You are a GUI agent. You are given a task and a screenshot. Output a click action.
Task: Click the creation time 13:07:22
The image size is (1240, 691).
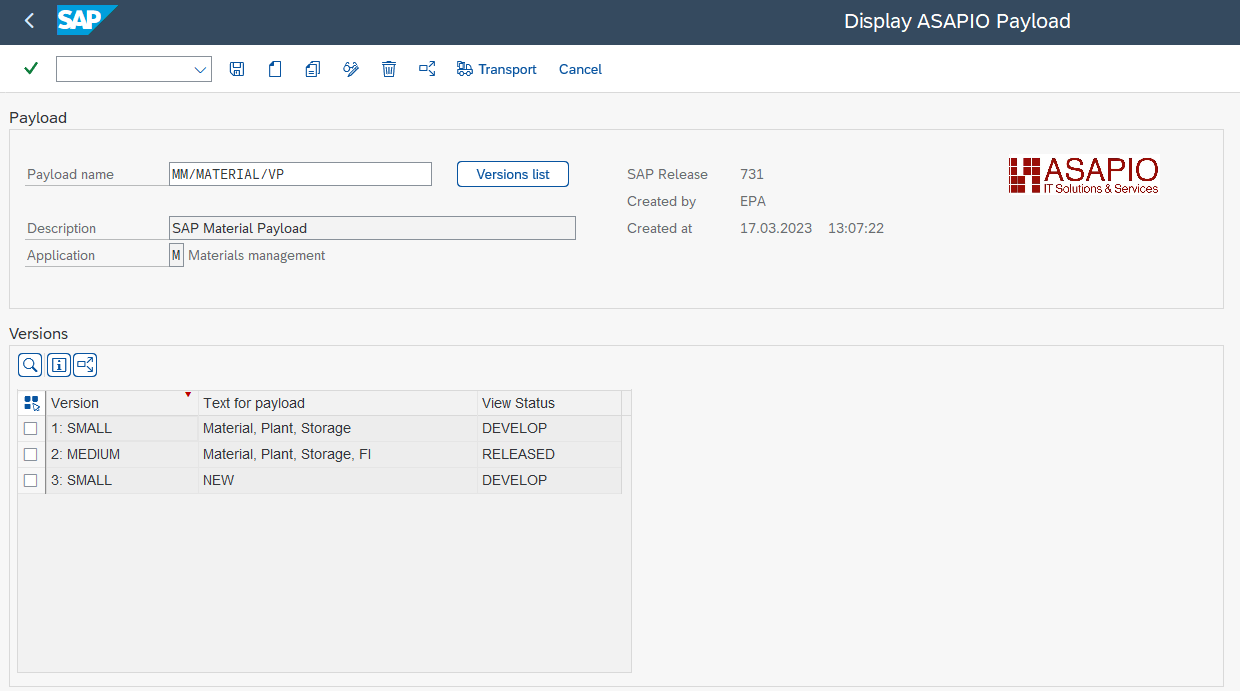[x=856, y=228]
